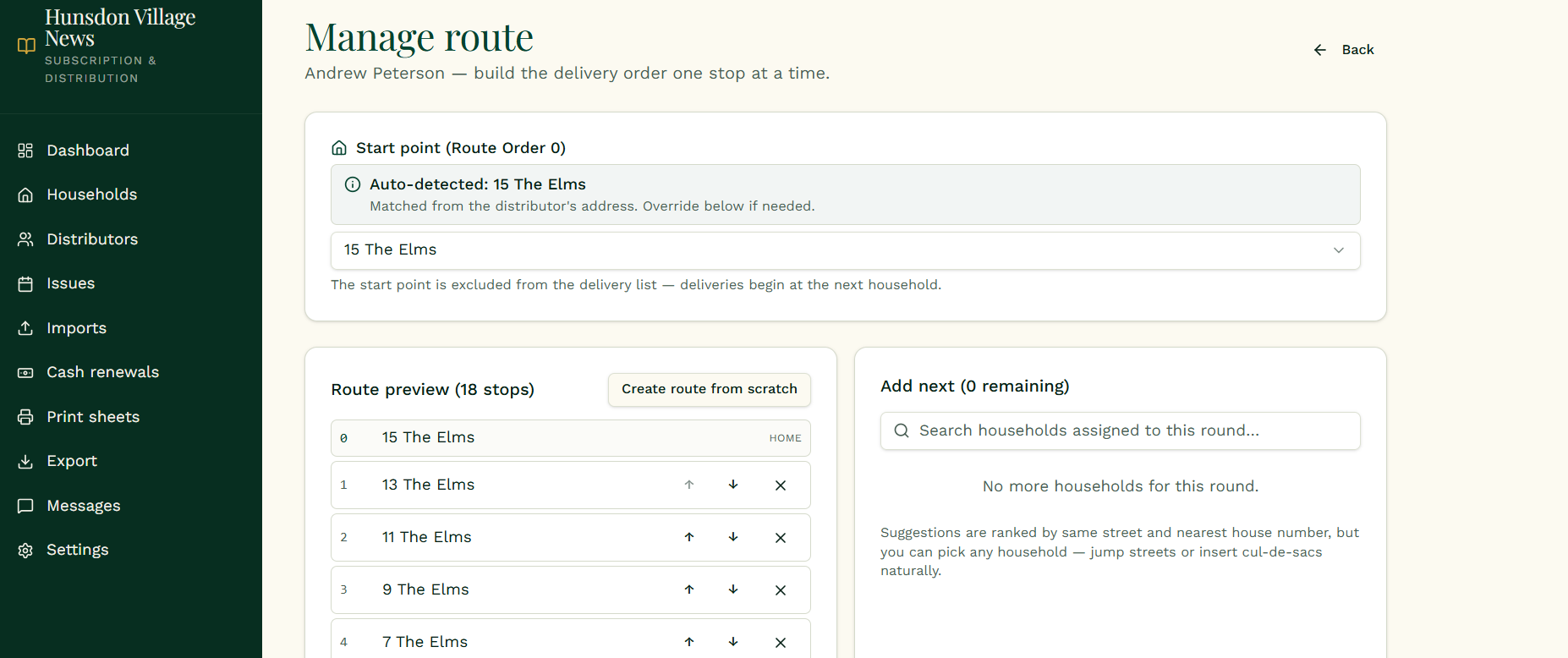1568x658 pixels.
Task: Click the Messages speech bubble icon
Action: [x=25, y=506]
